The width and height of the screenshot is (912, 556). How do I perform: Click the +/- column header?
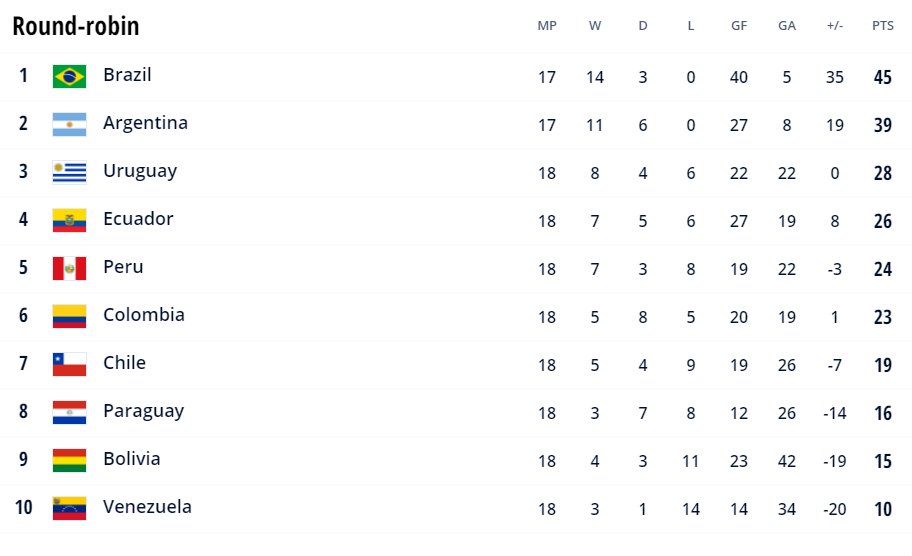click(835, 26)
